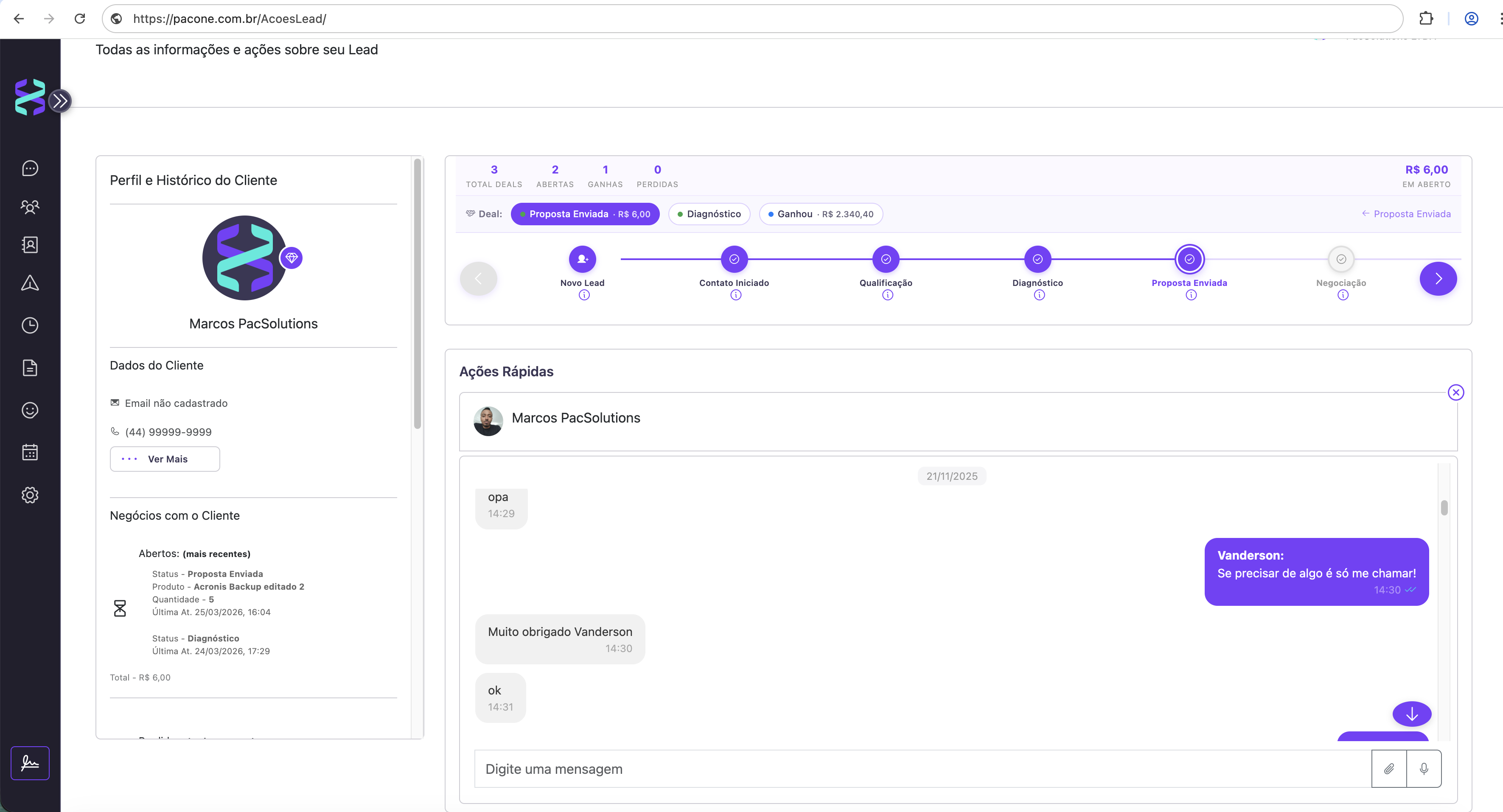Select the Diagnóstico deal chip
The height and width of the screenshot is (812, 1503).
[x=709, y=214]
